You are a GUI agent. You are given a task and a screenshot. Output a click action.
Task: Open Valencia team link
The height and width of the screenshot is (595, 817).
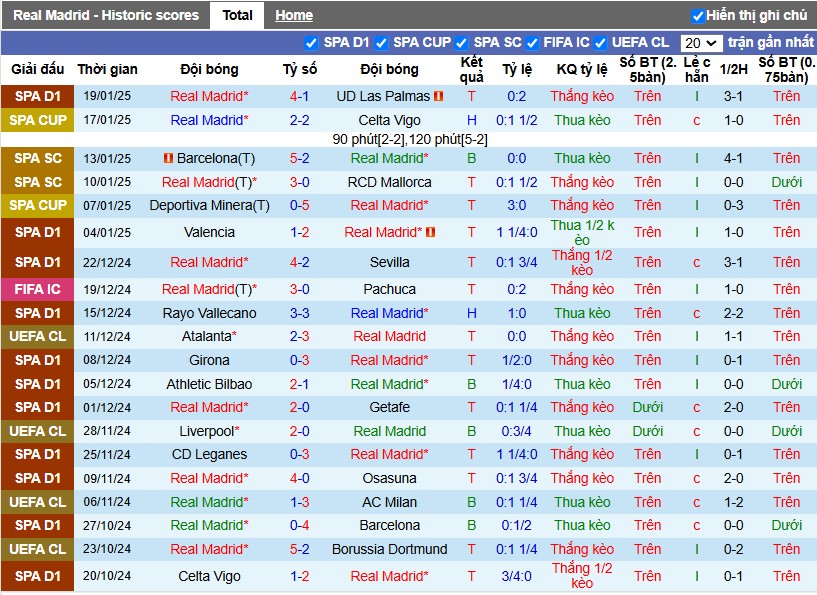click(209, 232)
